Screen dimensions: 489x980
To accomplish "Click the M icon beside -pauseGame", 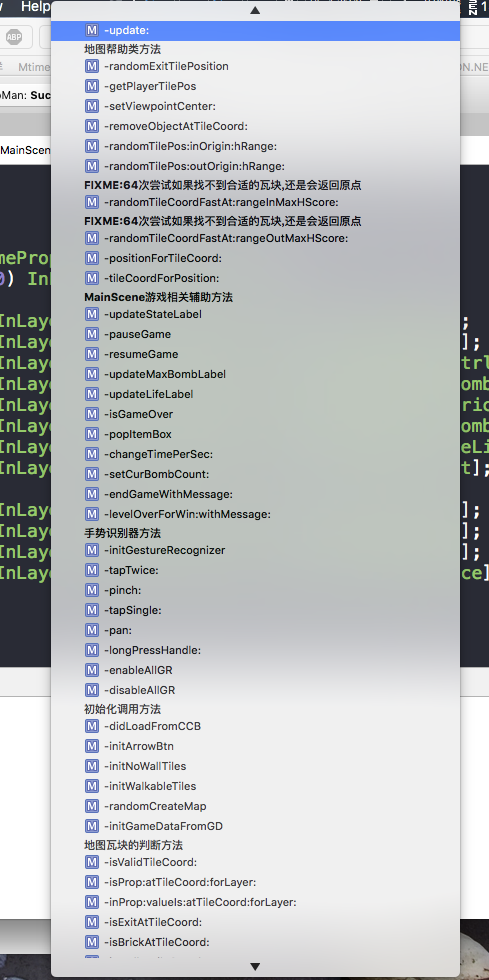I will coord(92,334).
